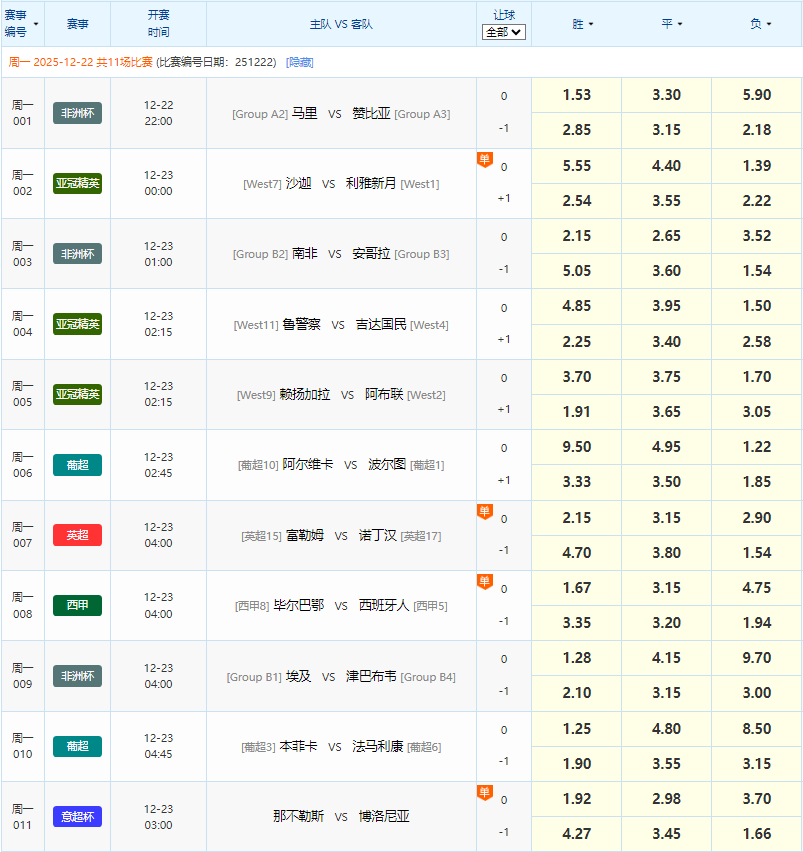
Task: Click the 非洲杯 badge on the 埃及 row
Action: (77, 676)
